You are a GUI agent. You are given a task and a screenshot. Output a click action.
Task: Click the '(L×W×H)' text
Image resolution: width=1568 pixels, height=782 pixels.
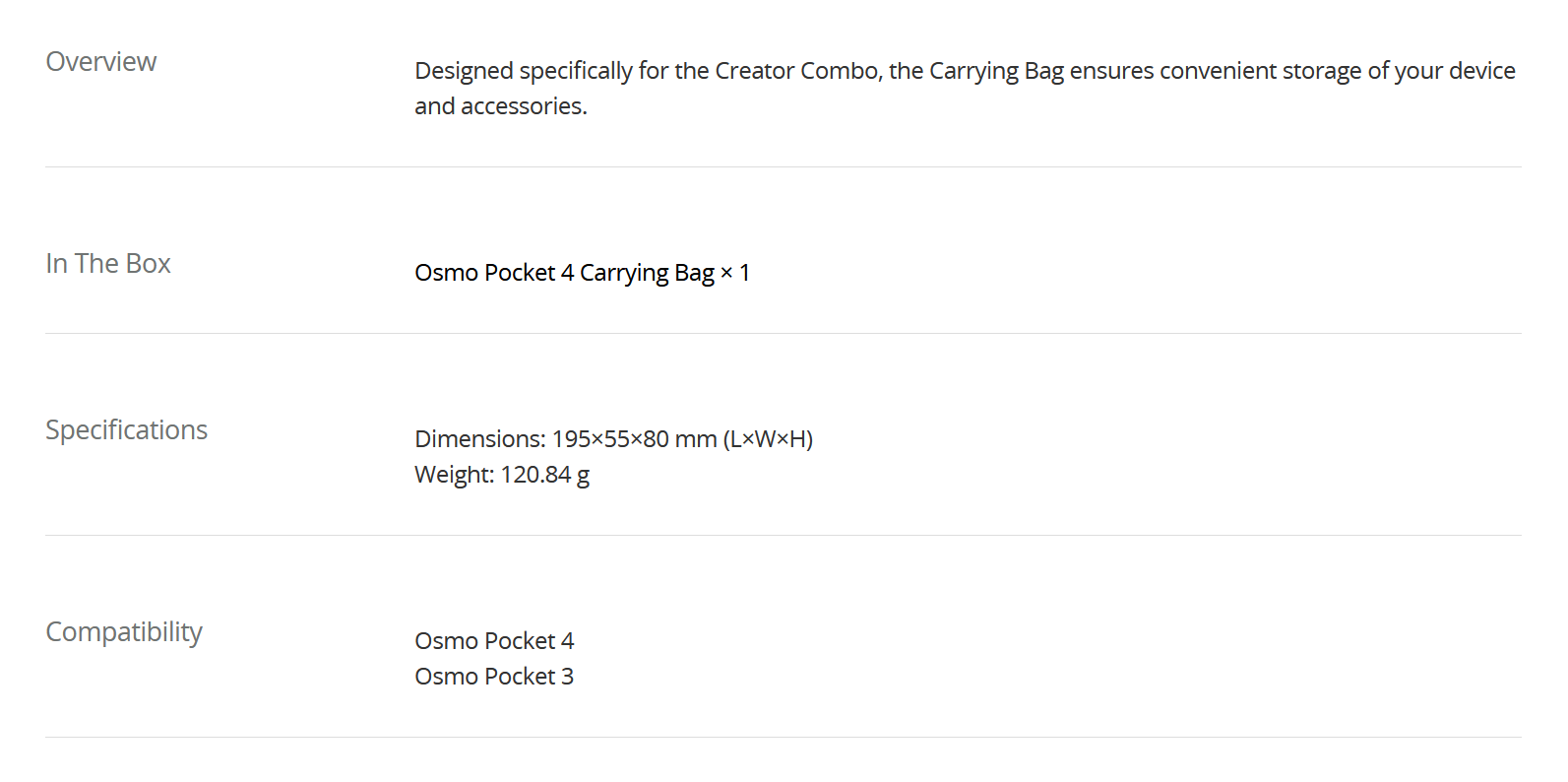coord(769,439)
